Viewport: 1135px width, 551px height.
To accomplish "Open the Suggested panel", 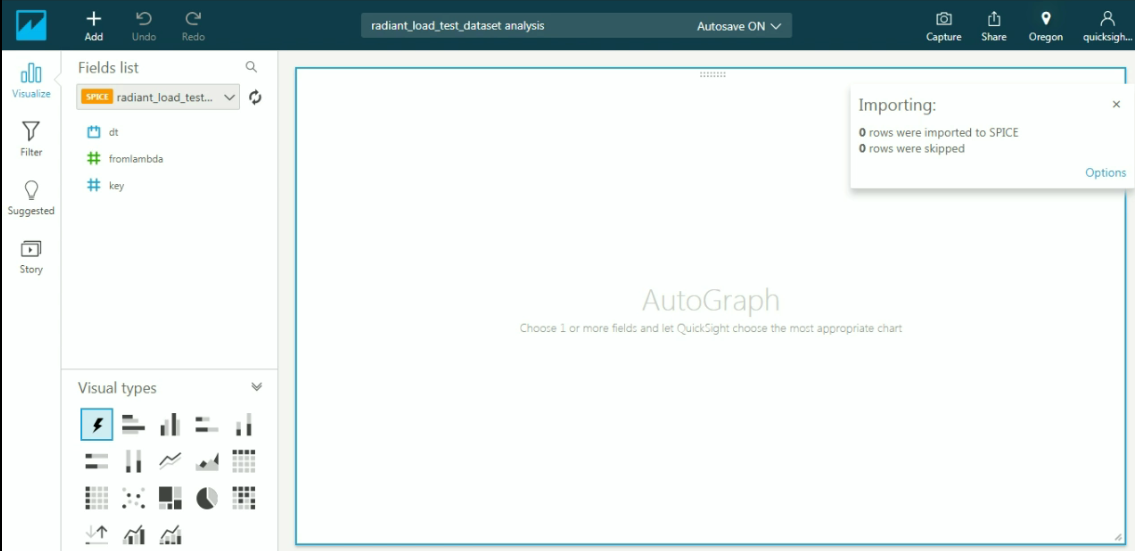I will [31, 198].
